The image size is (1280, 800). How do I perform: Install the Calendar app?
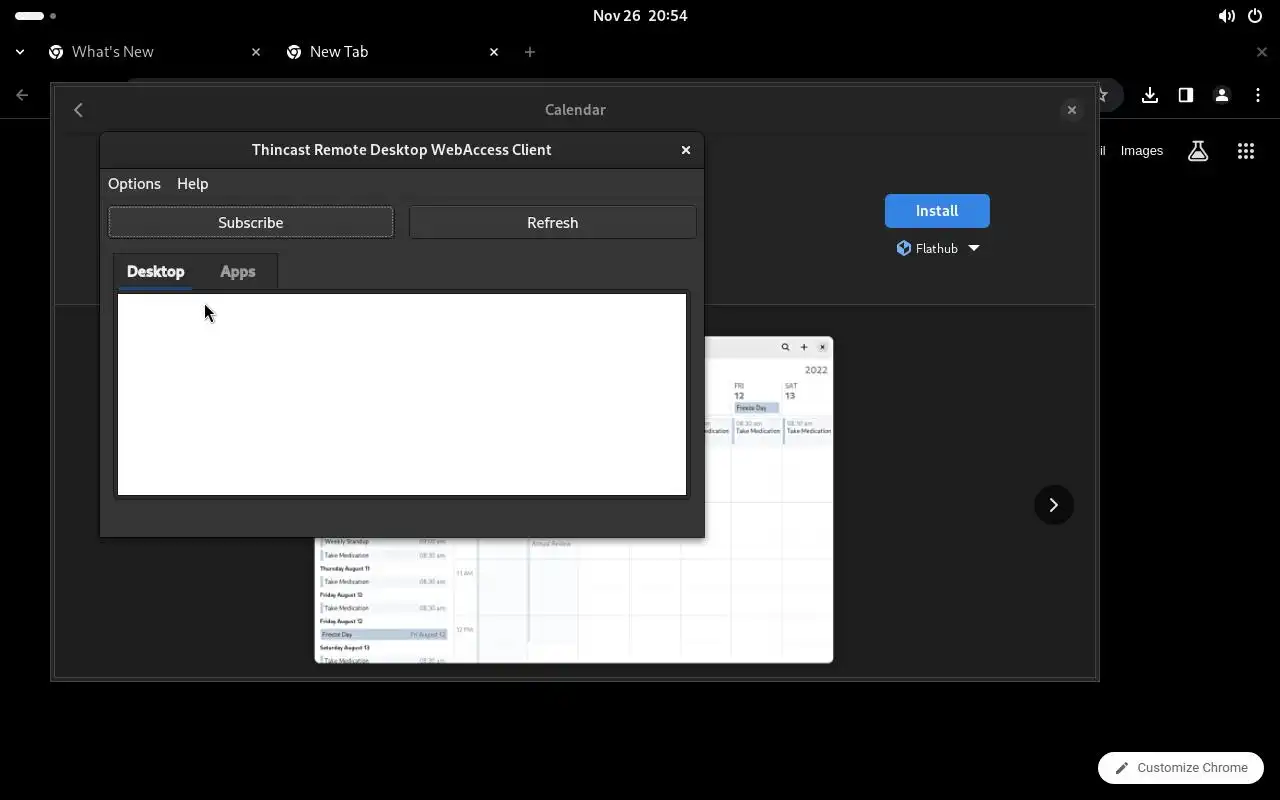937,211
